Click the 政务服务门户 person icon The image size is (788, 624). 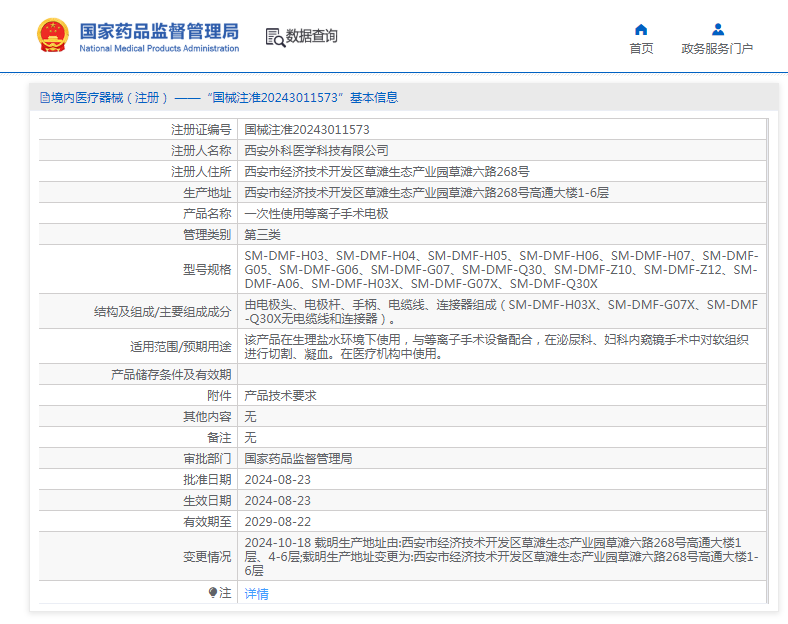(x=717, y=29)
